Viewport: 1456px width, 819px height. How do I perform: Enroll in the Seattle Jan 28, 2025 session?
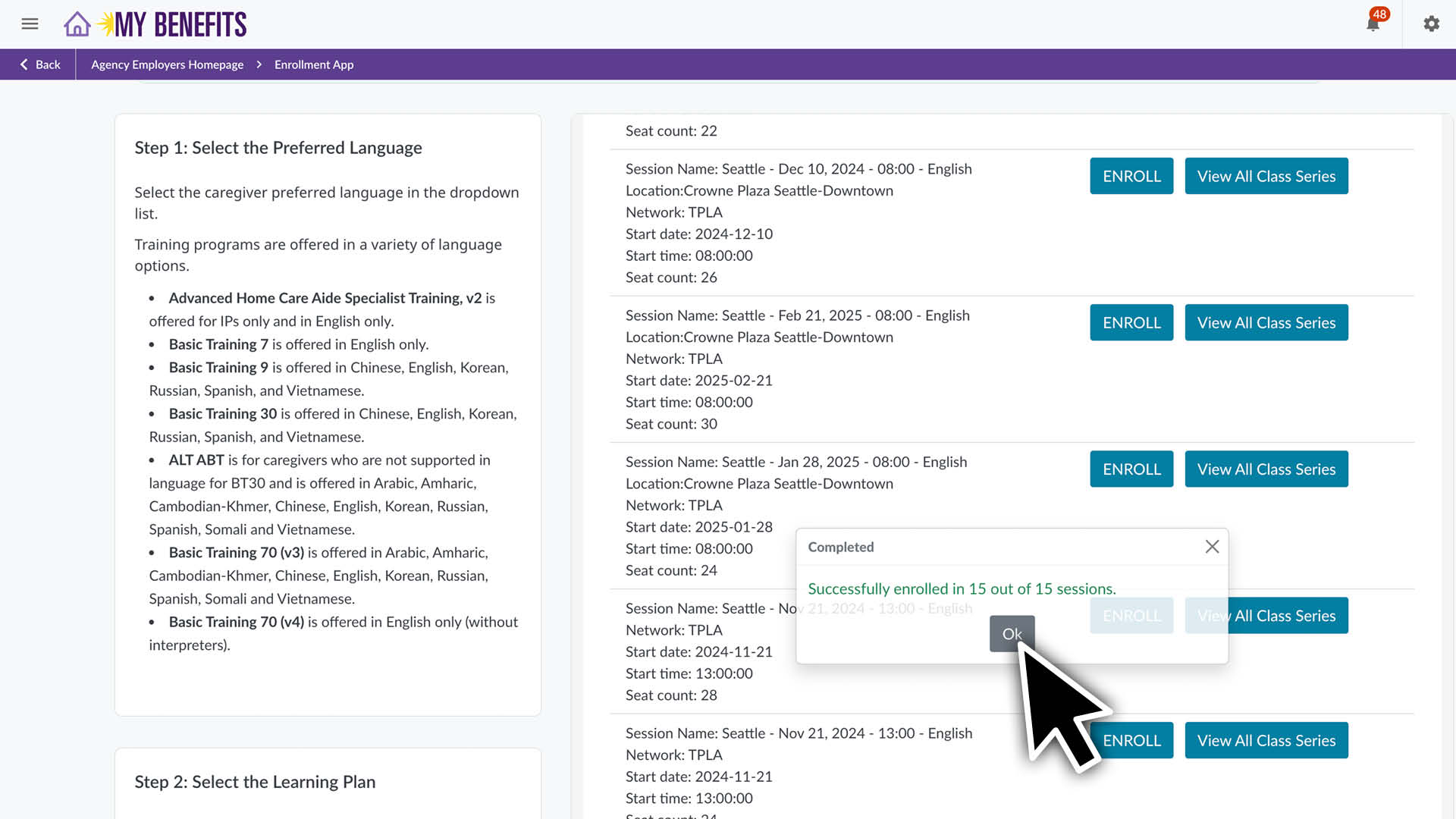pyautogui.click(x=1131, y=469)
